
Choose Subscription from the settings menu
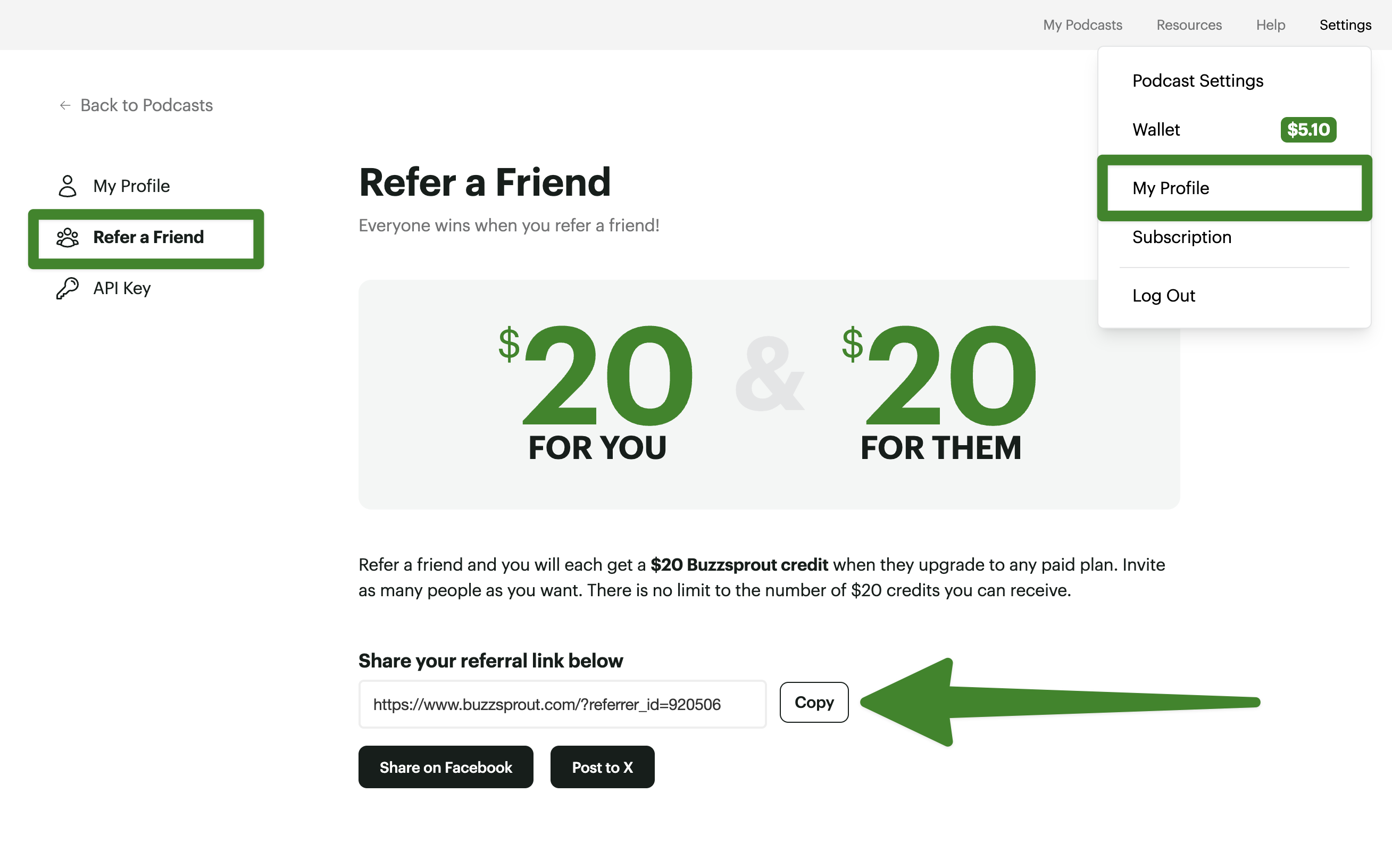coord(1181,237)
